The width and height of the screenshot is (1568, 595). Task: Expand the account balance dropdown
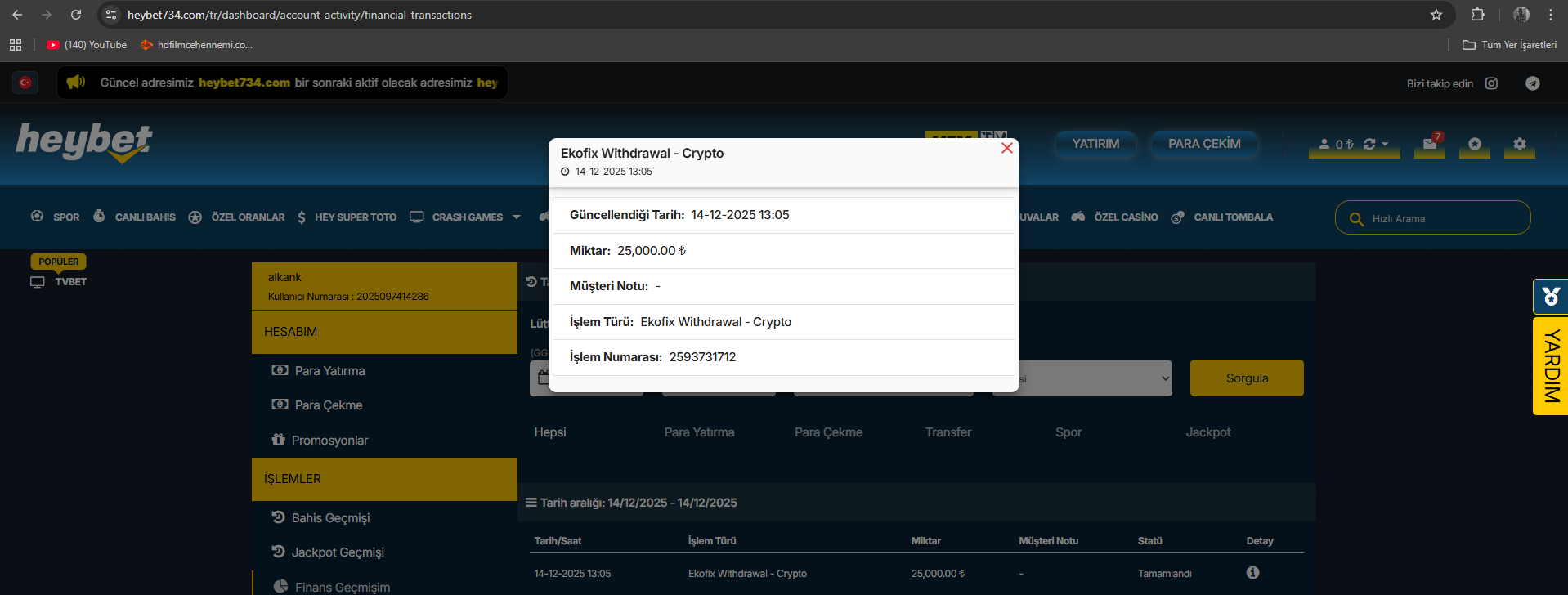click(x=1385, y=145)
